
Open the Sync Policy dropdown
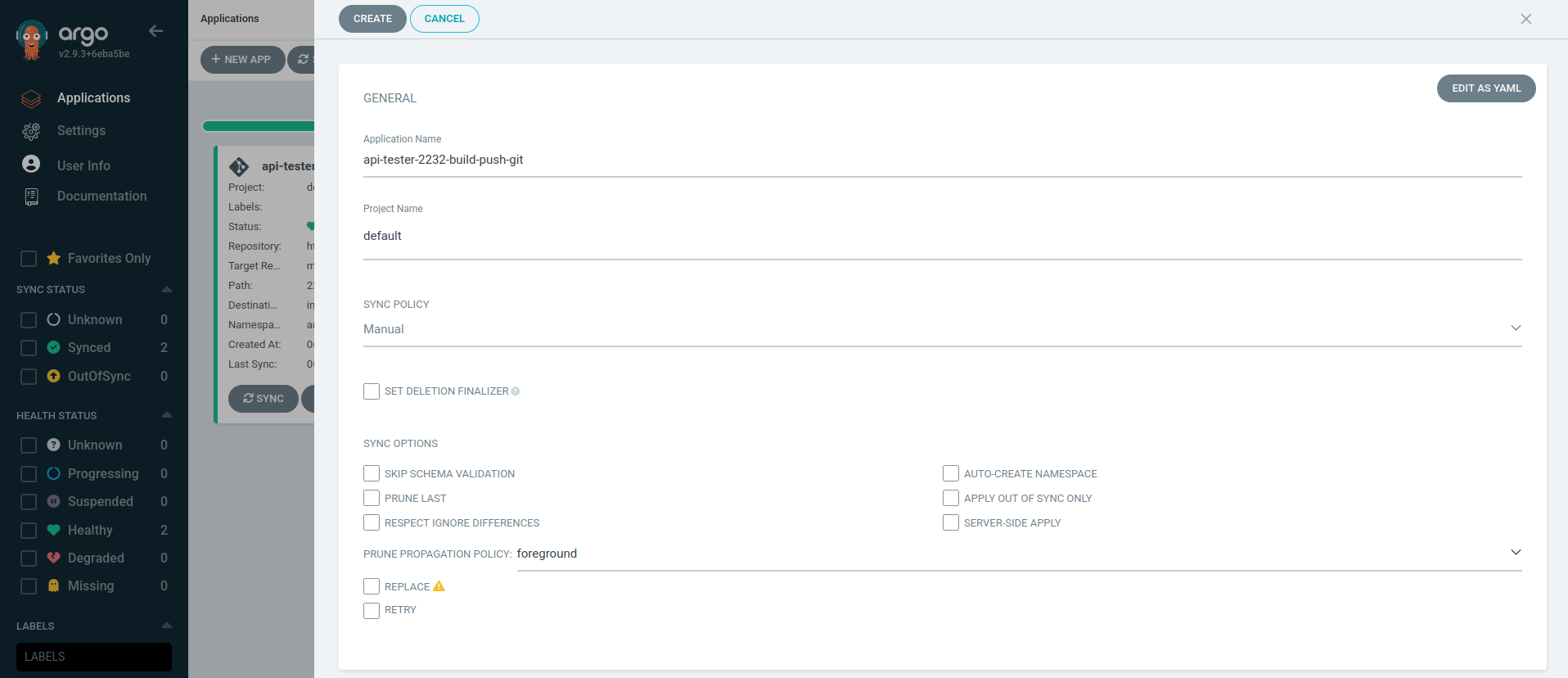tap(941, 329)
